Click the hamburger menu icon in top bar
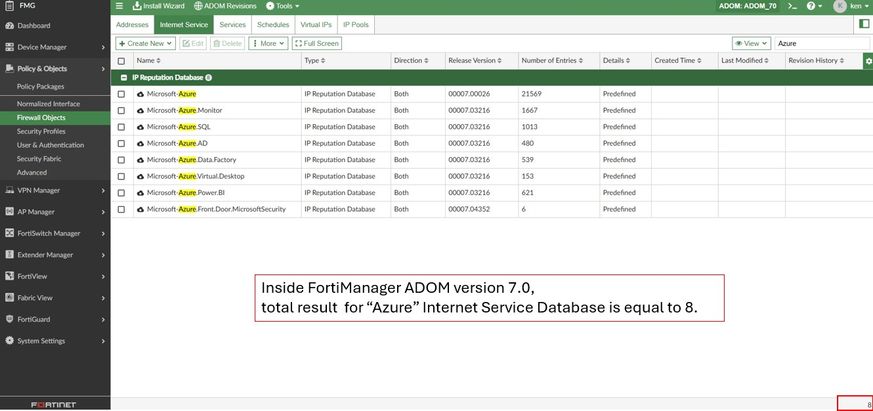This screenshot has width=873, height=411. [x=119, y=6]
